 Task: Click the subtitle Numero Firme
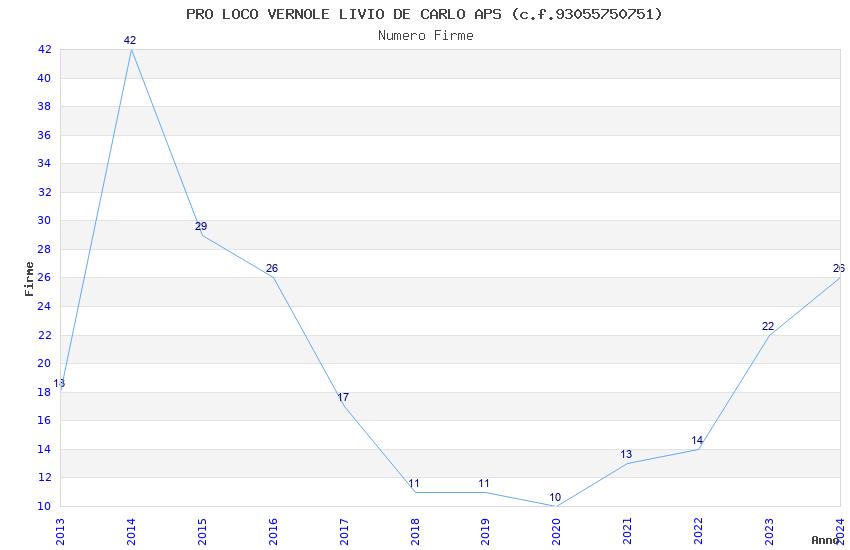click(x=426, y=36)
